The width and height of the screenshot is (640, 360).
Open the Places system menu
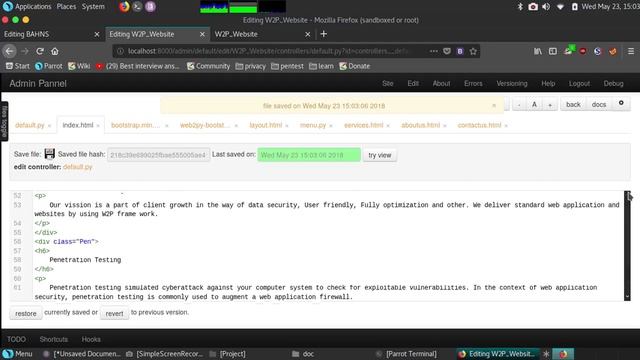tap(66, 7)
